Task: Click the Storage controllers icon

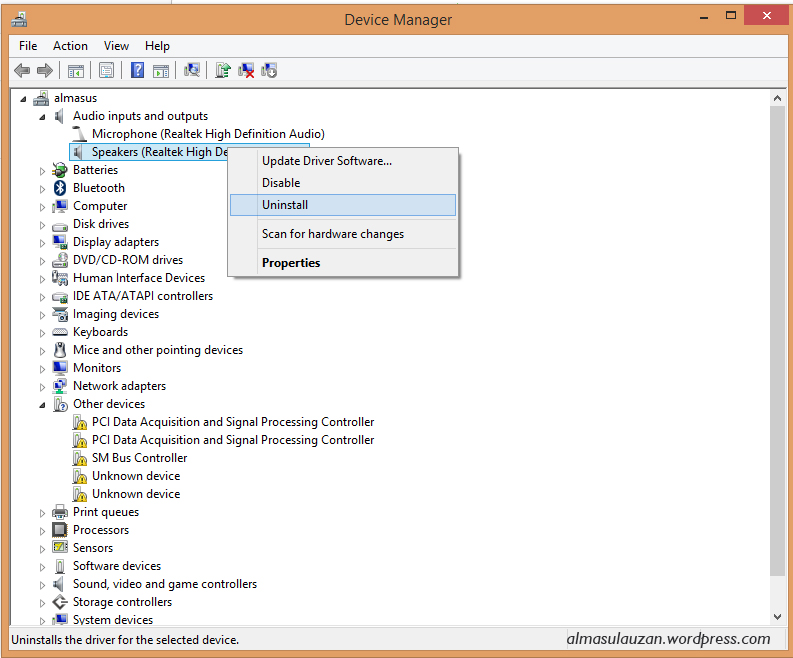Action: point(60,602)
